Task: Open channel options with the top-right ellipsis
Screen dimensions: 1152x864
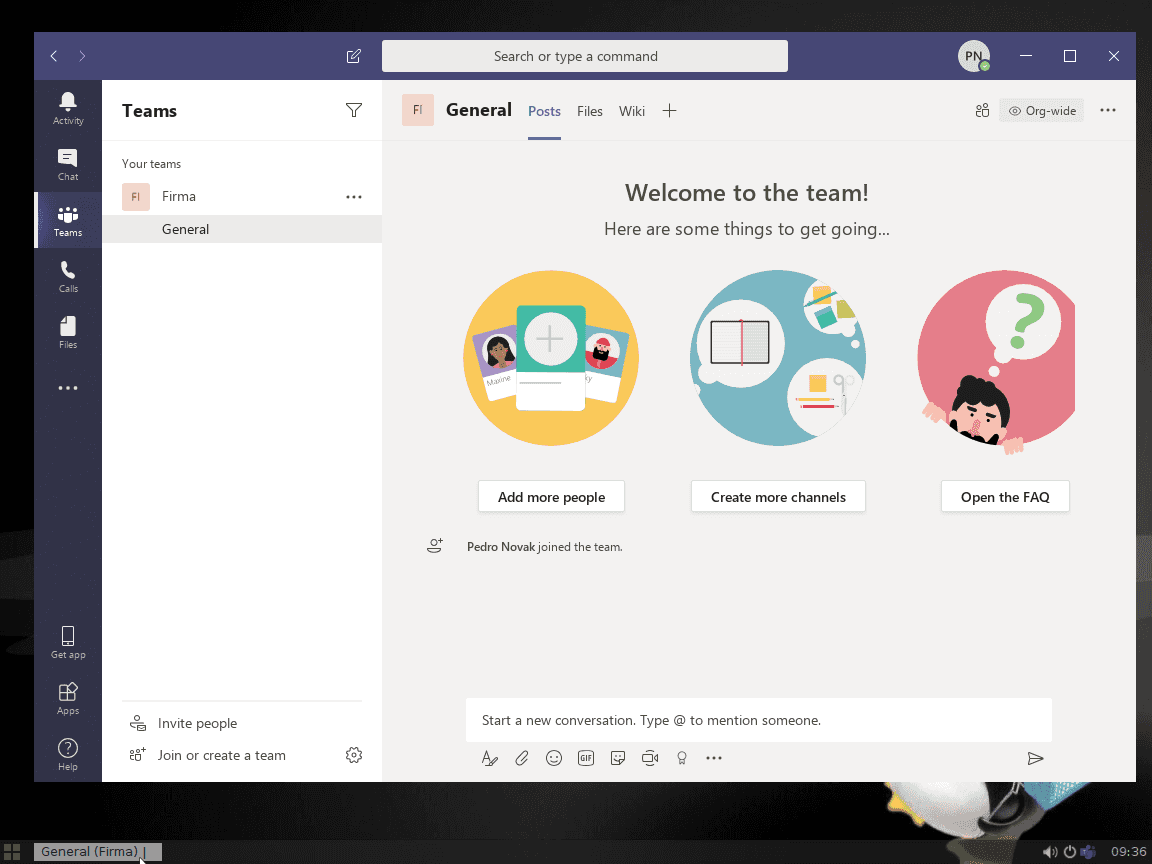Action: [x=1107, y=110]
